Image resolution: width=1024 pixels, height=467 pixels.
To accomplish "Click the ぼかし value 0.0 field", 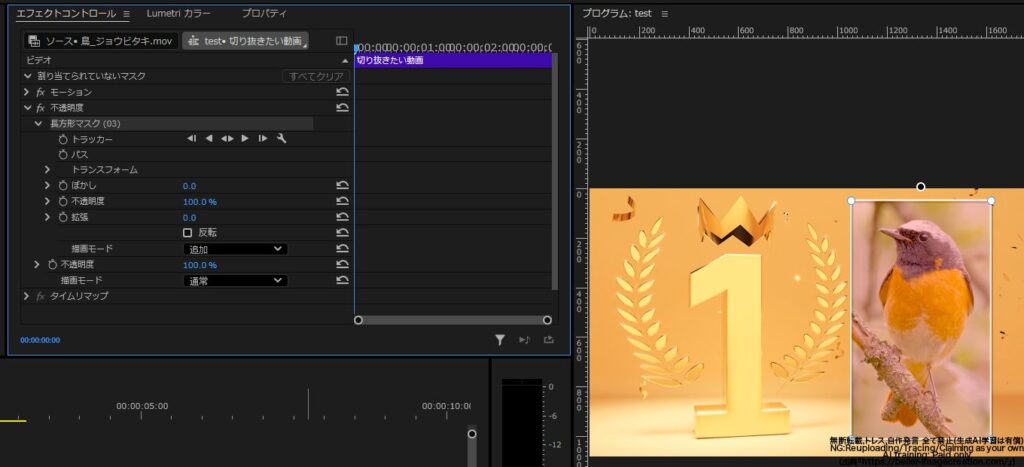I will click(189, 185).
